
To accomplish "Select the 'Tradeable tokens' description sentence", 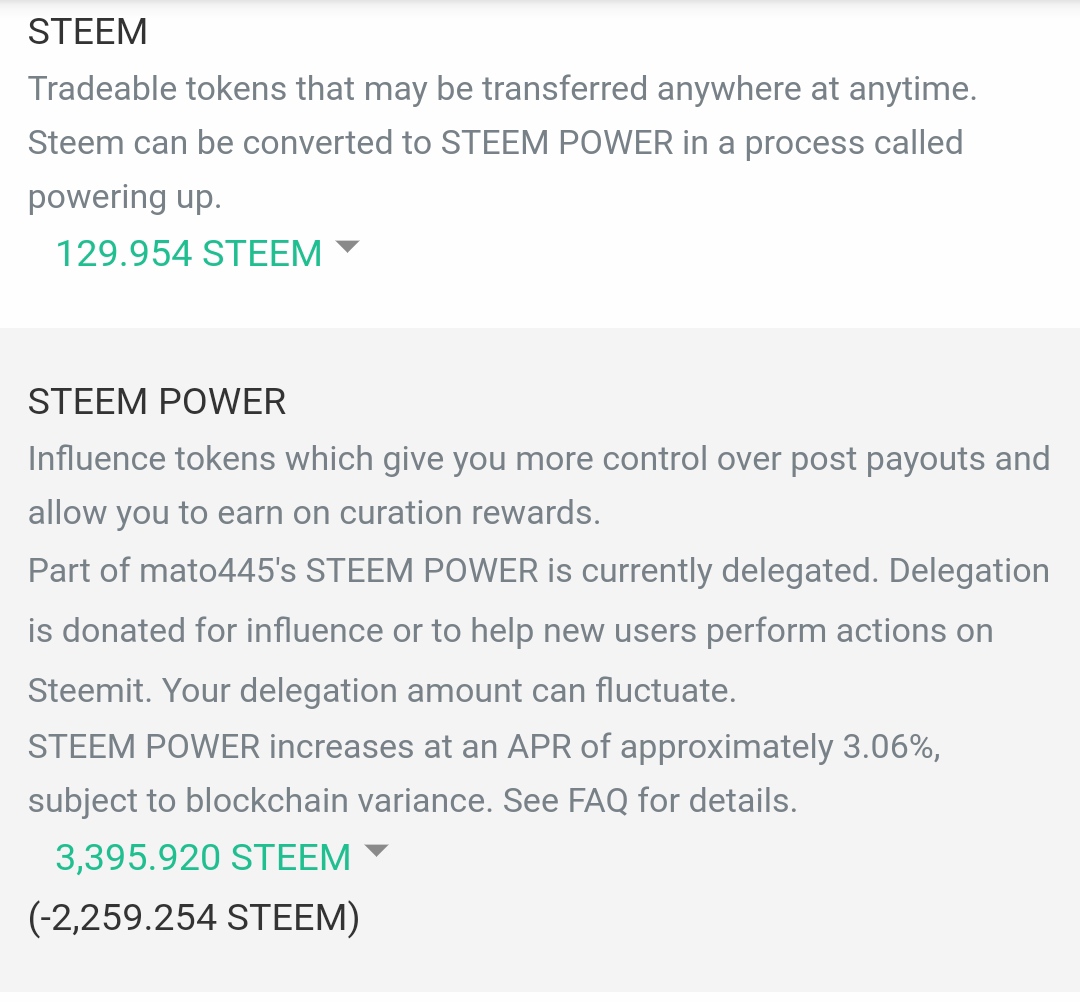I will click(502, 90).
